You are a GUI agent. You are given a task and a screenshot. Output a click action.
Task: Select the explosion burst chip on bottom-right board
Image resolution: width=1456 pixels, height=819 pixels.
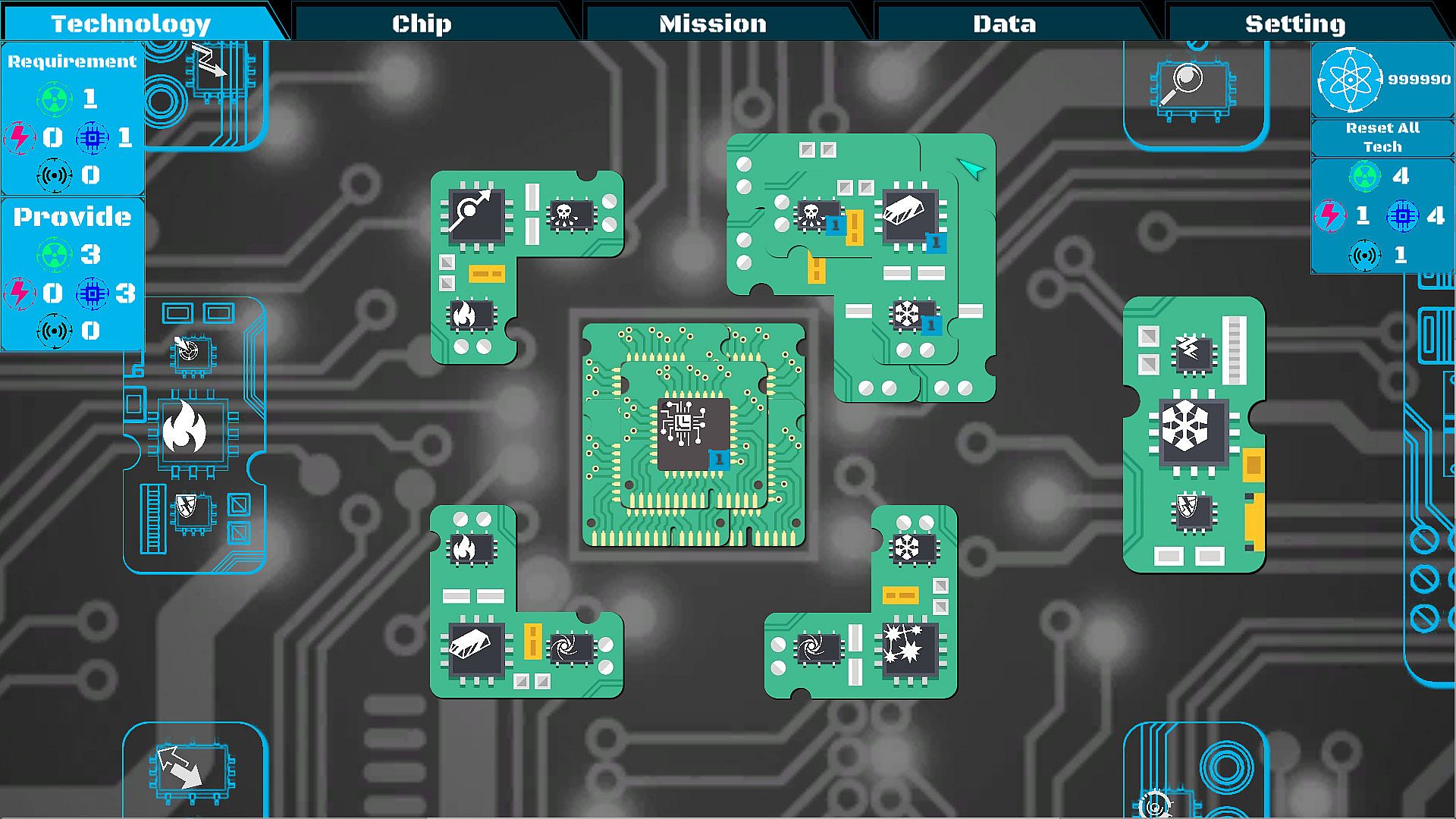click(909, 649)
